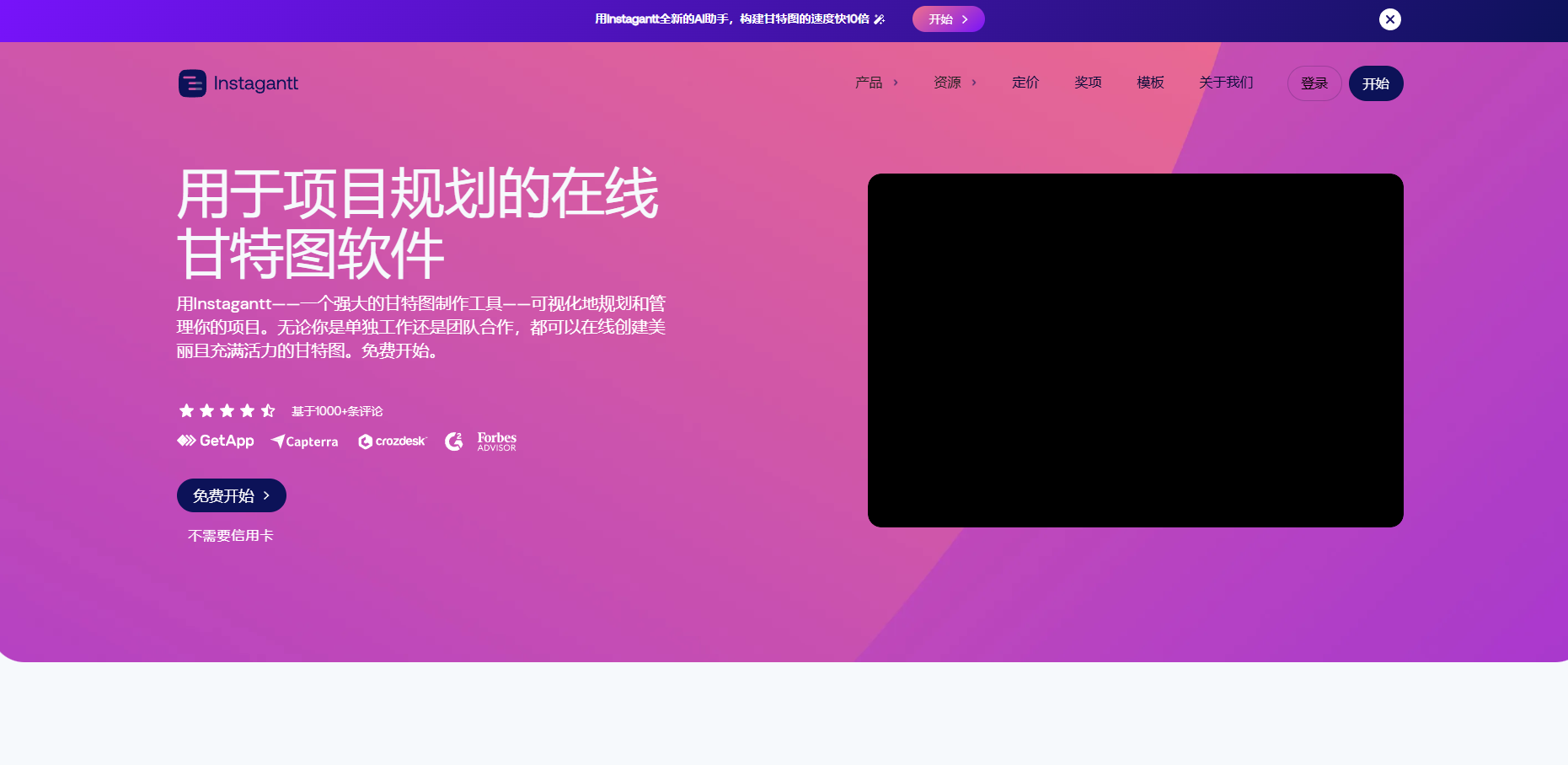This screenshot has width=1568, height=765.
Task: Click the first star in the rating row
Action: [186, 410]
